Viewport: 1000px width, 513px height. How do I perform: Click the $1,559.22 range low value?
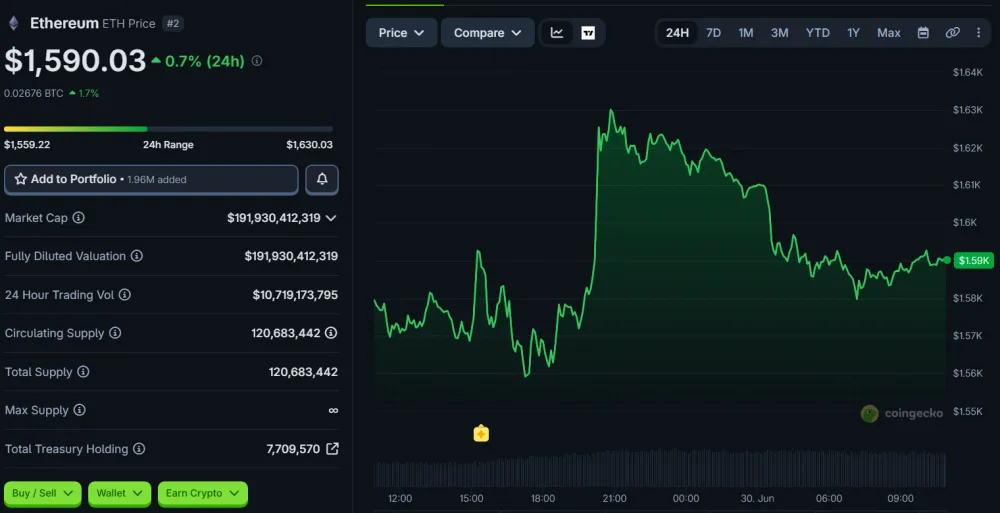(x=27, y=145)
